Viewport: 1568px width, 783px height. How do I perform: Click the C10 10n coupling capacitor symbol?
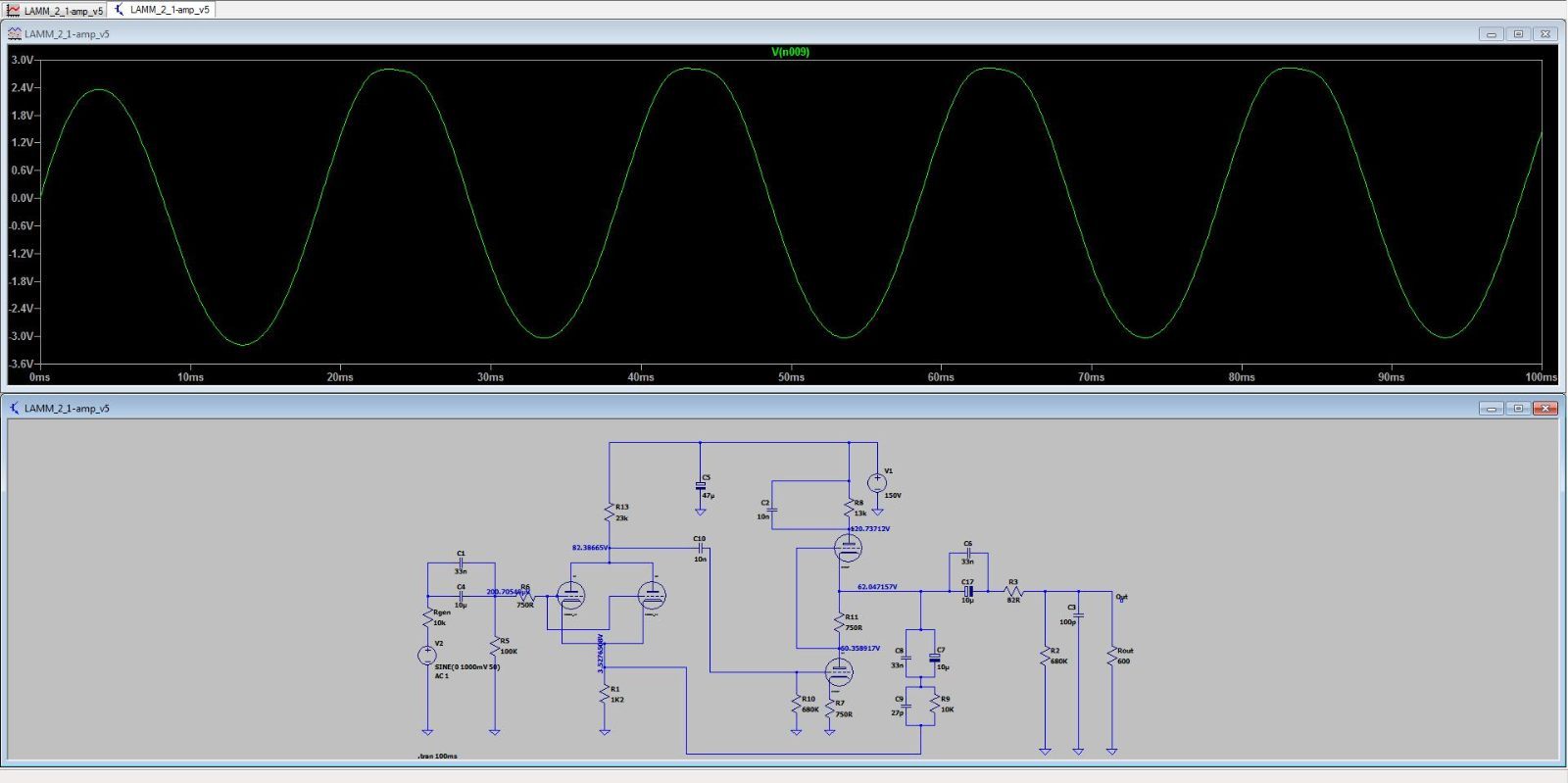pos(700,548)
